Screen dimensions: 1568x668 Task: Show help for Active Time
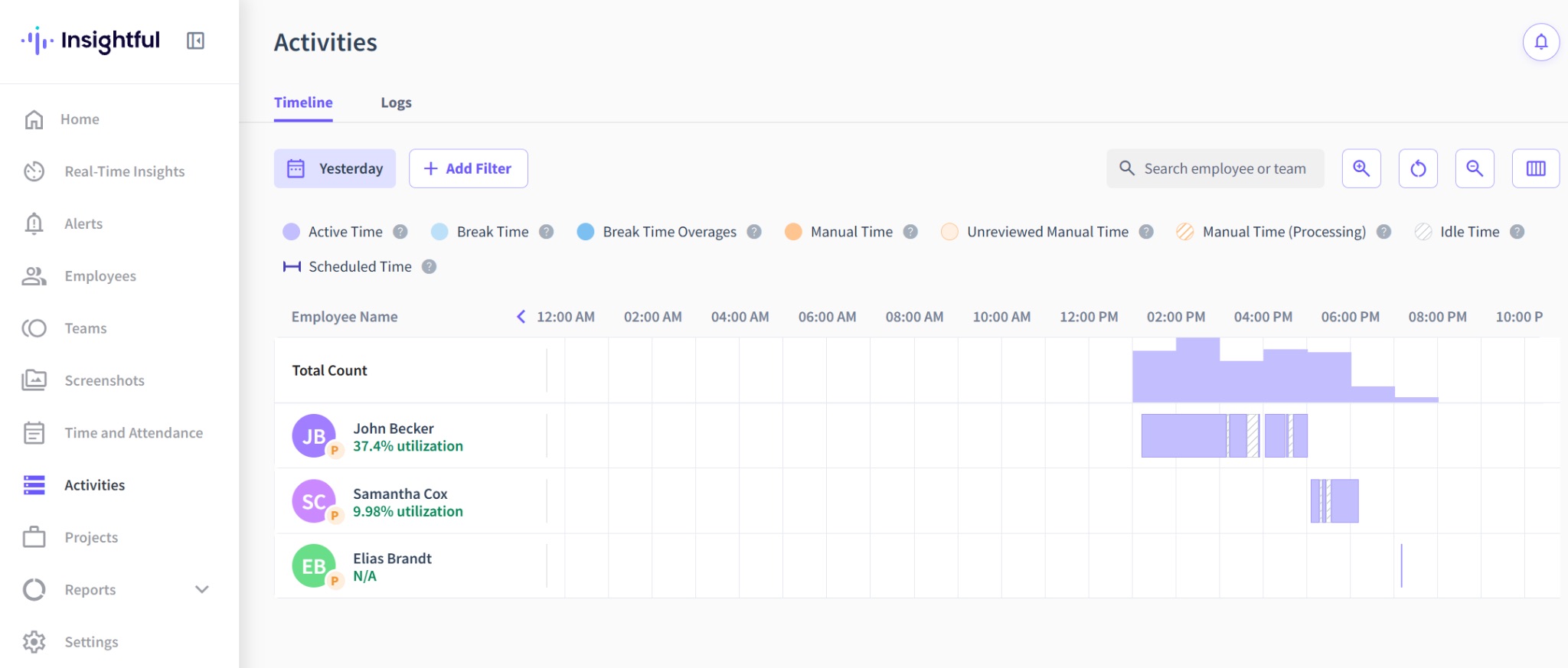point(400,232)
